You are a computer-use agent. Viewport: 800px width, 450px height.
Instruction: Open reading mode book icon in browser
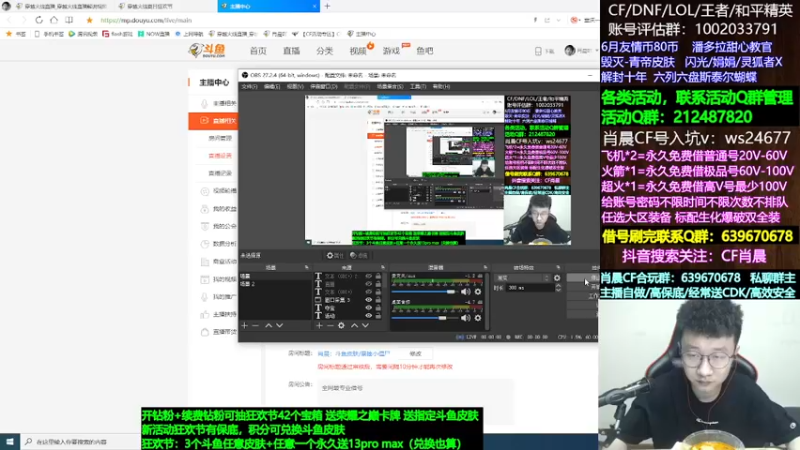click(69, 20)
